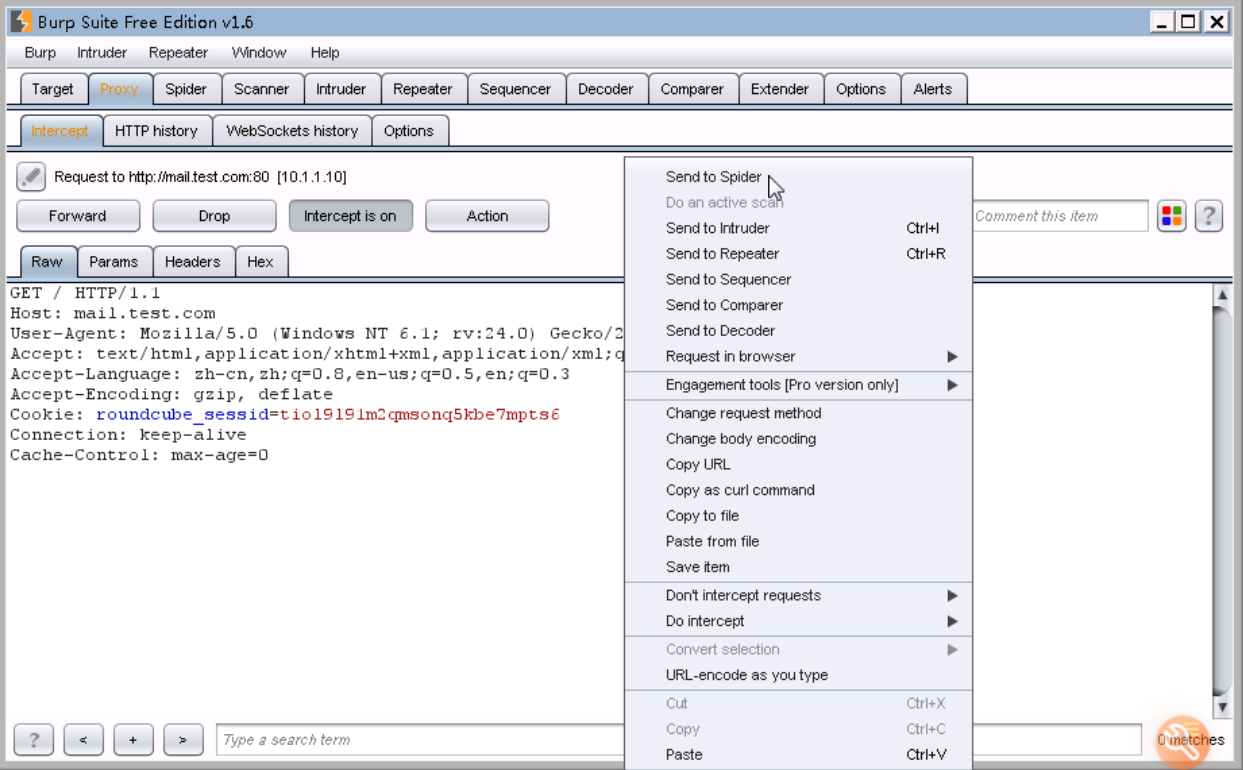Go to next search match arrow

(x=183, y=740)
